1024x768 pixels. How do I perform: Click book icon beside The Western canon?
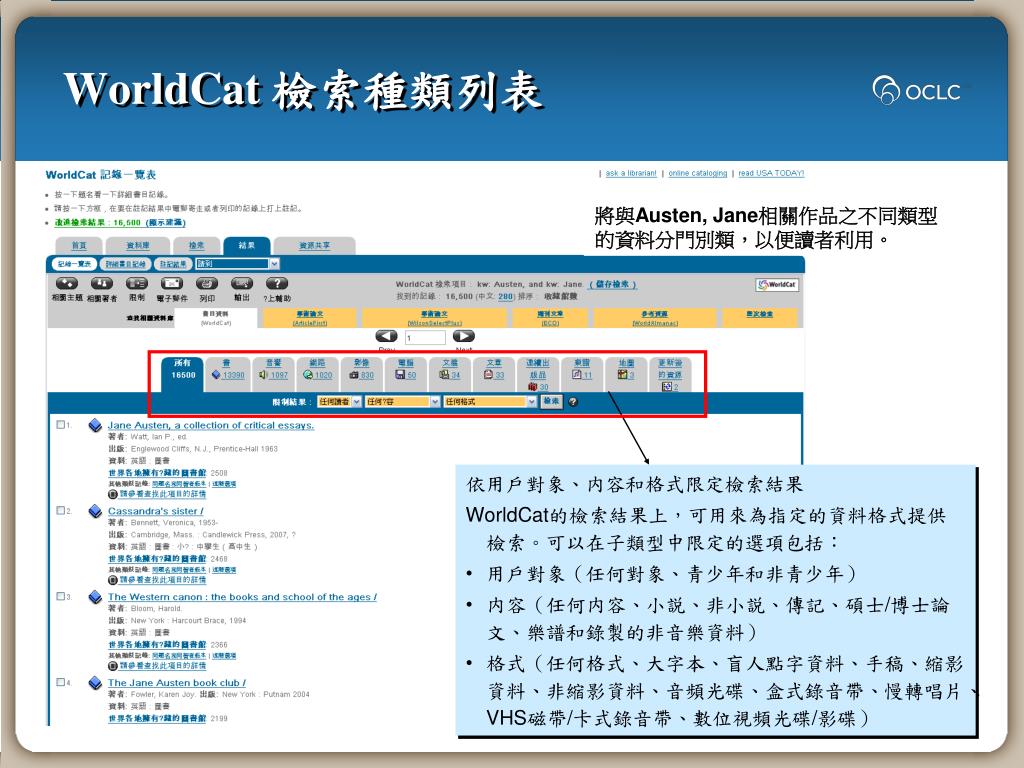[95, 597]
